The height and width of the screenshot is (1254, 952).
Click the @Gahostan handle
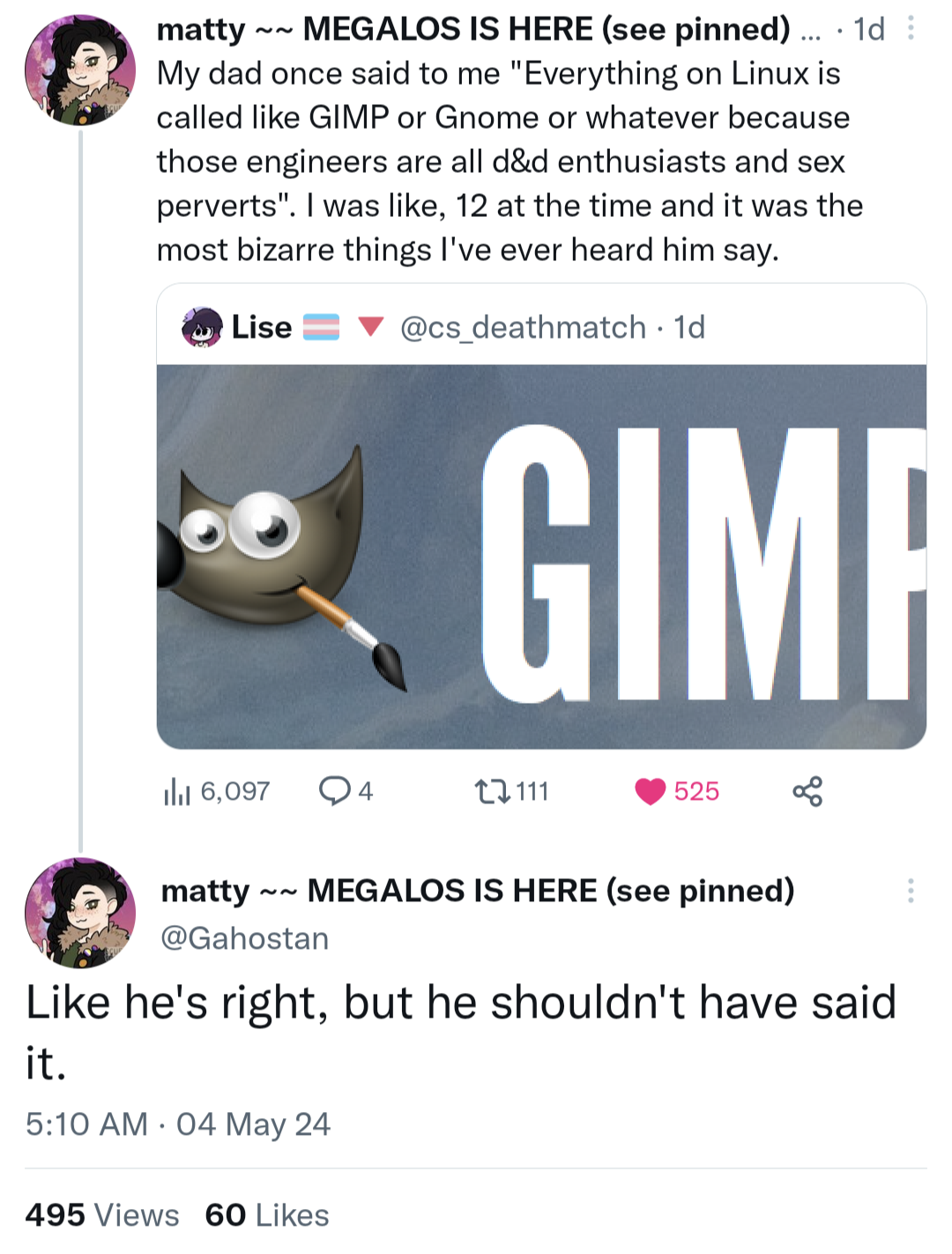click(244, 938)
